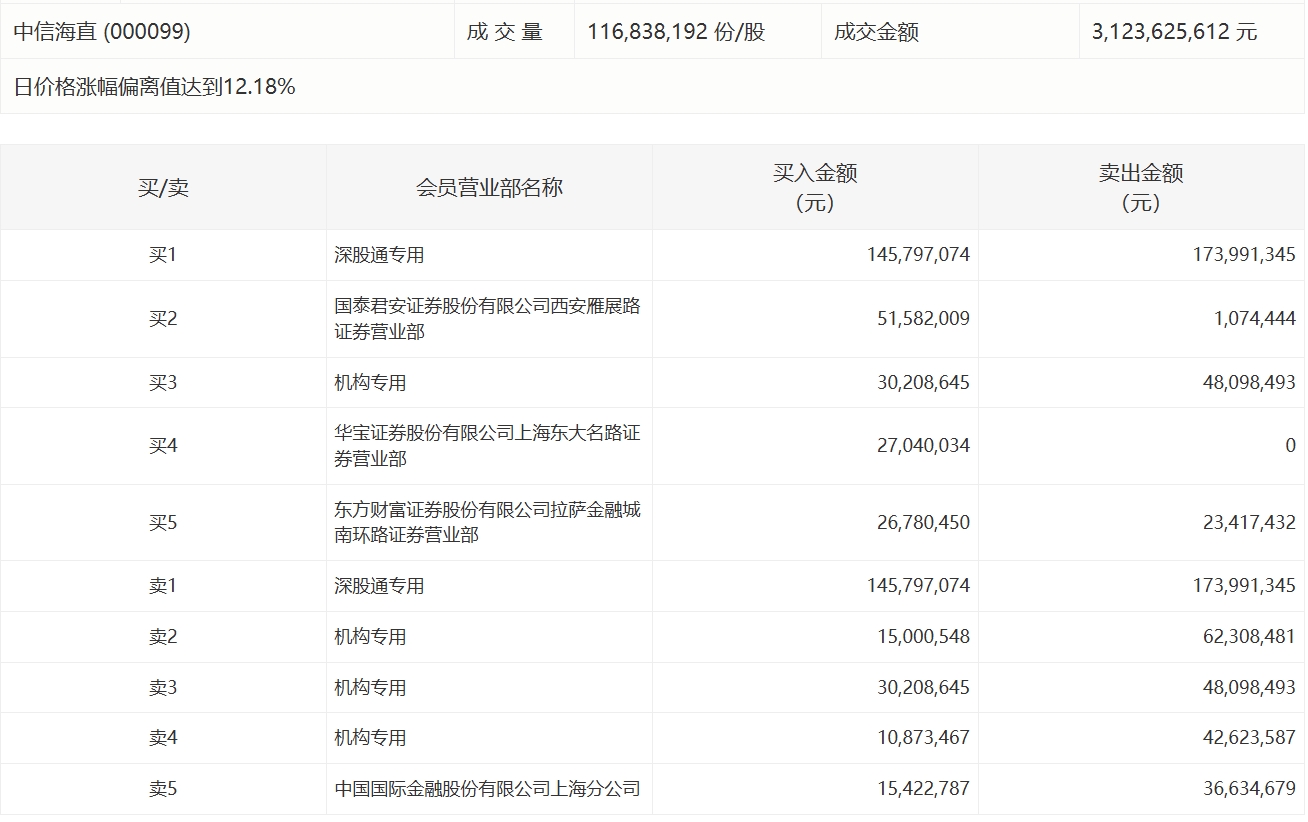Click the 买入金额 (元) column header
The height and width of the screenshot is (822, 1308).
(815, 188)
